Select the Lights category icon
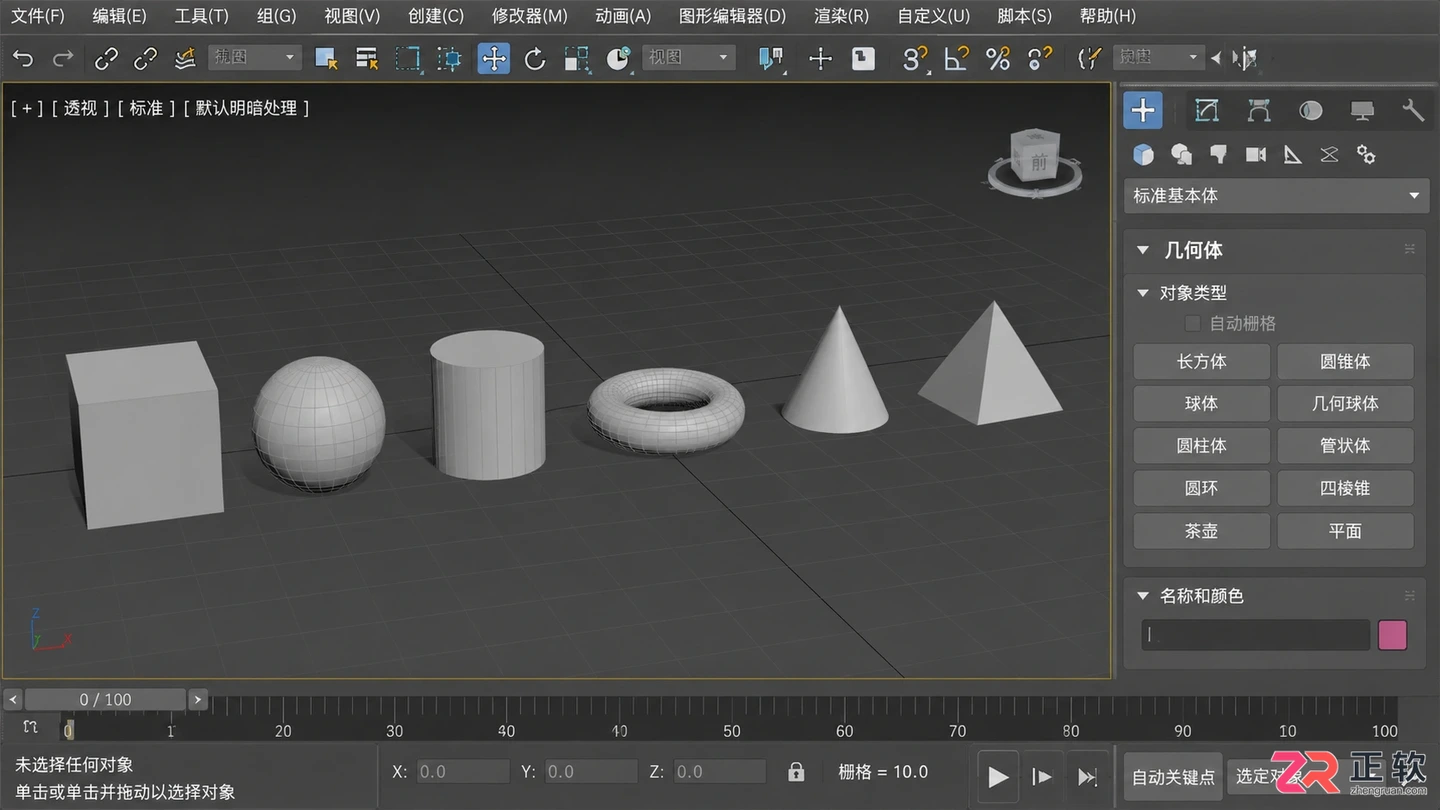Image resolution: width=1440 pixels, height=810 pixels. pos(1218,154)
